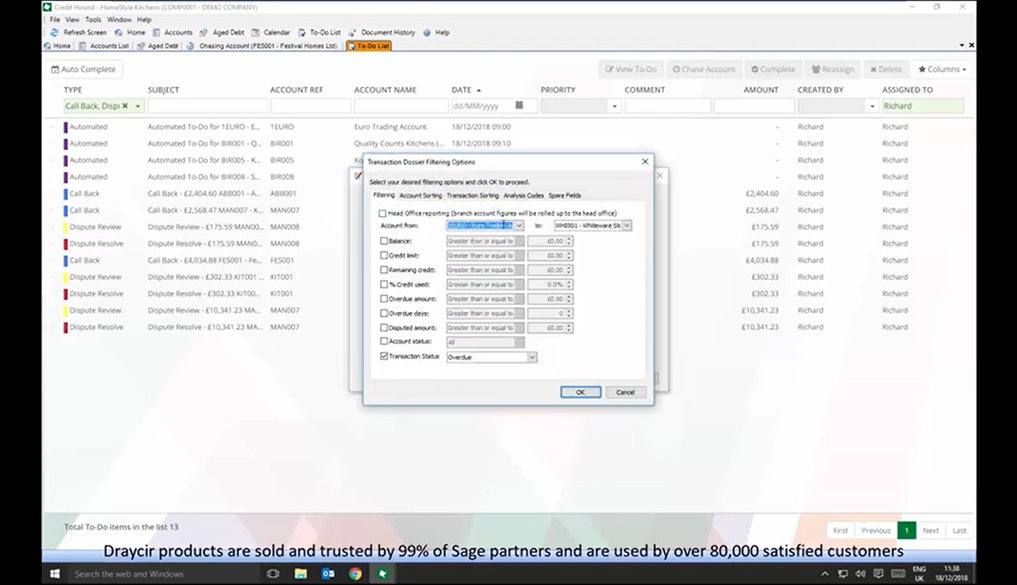Viewport: 1017px width, 585px height.
Task: Click the Reassign button
Action: tap(833, 69)
